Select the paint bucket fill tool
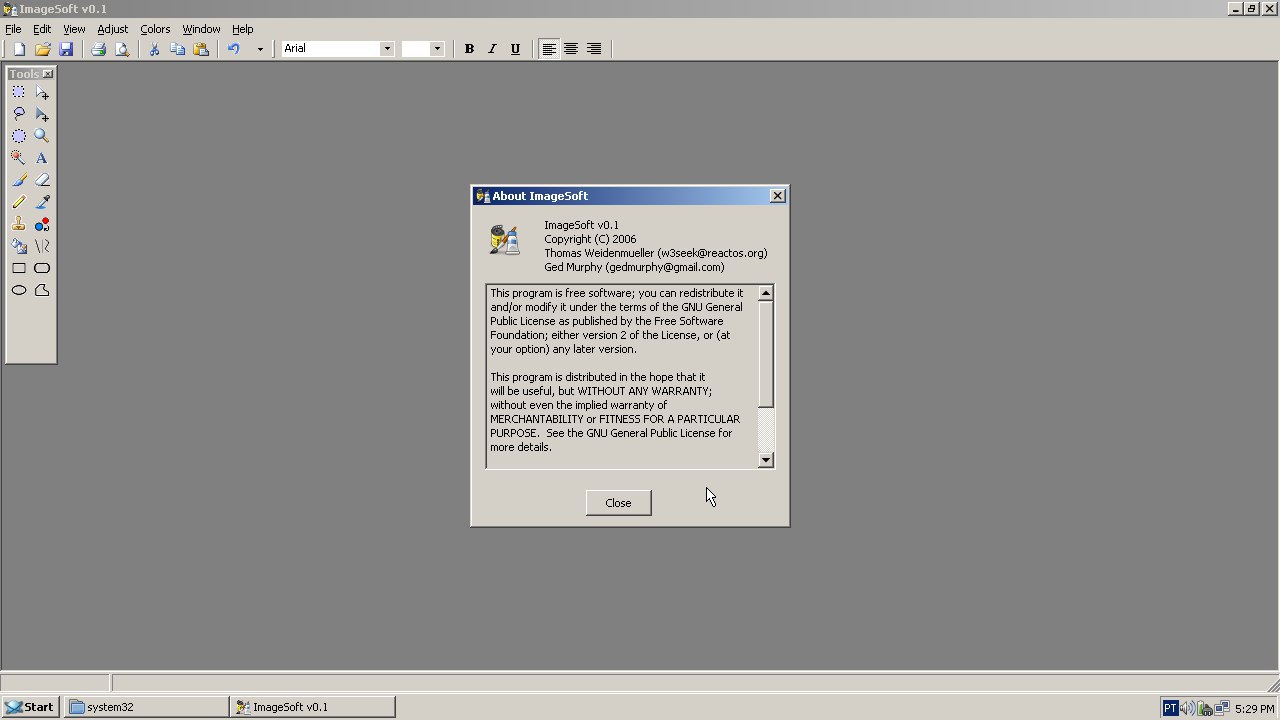Image resolution: width=1280 pixels, height=720 pixels. point(19,246)
